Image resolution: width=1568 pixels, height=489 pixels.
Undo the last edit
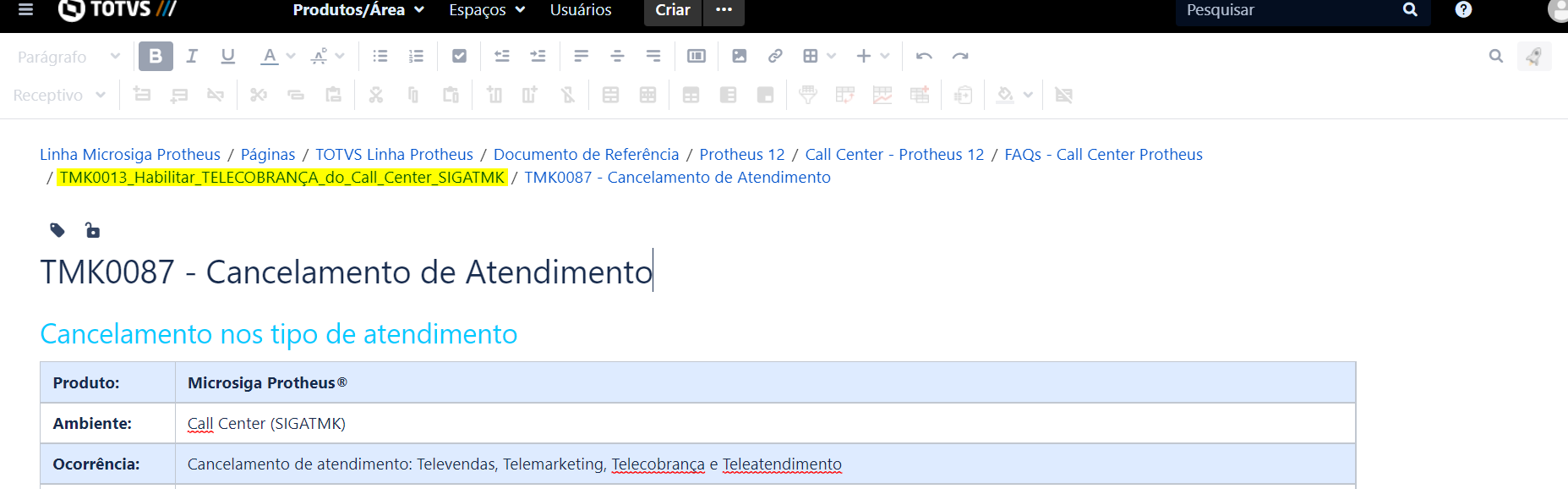coord(924,56)
